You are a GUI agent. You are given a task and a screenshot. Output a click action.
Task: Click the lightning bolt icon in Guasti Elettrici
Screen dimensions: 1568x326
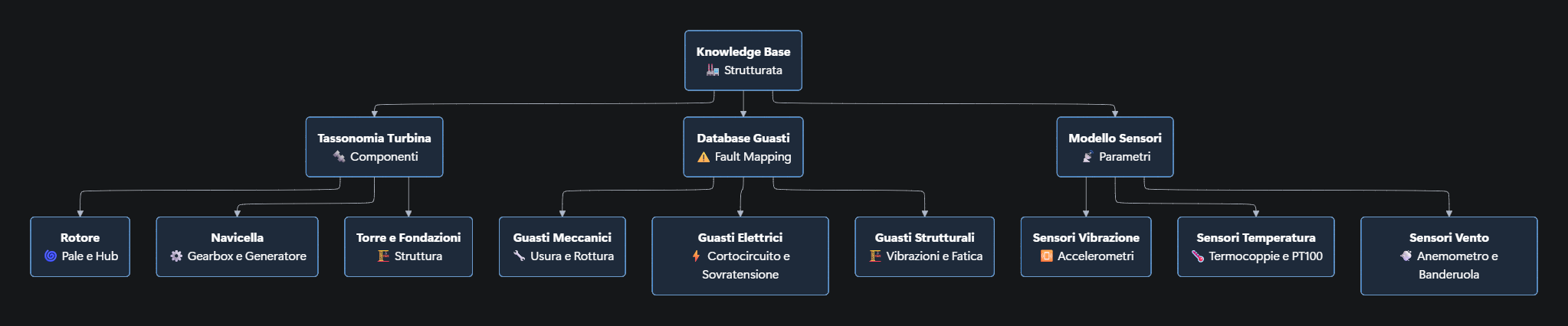click(696, 256)
